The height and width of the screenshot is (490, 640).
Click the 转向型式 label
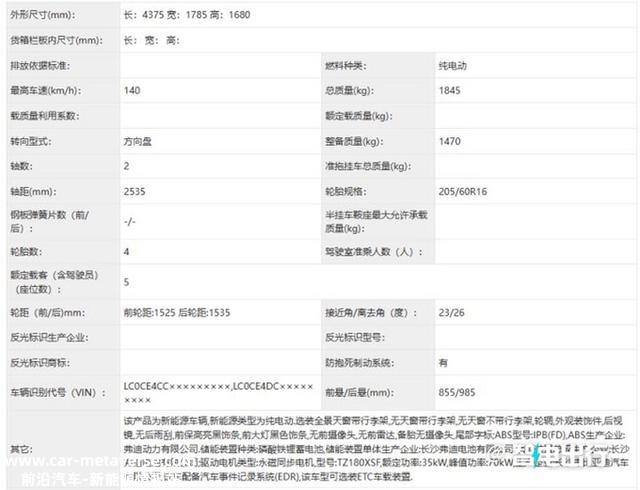[31, 142]
